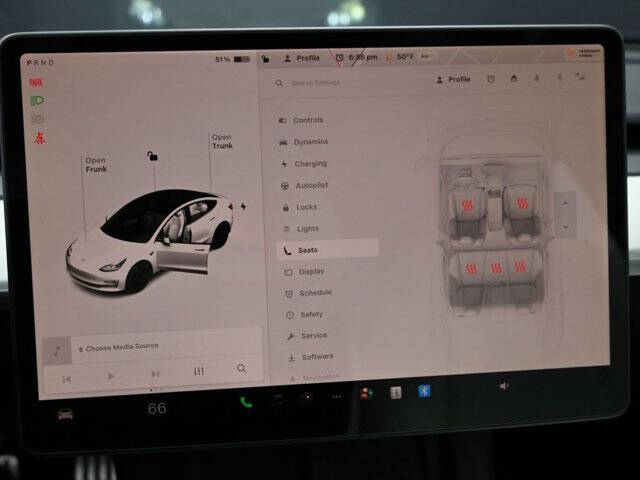Viewport: 640px width, 480px height.
Task: Toggle the front passenger seat heater
Action: pos(522,203)
